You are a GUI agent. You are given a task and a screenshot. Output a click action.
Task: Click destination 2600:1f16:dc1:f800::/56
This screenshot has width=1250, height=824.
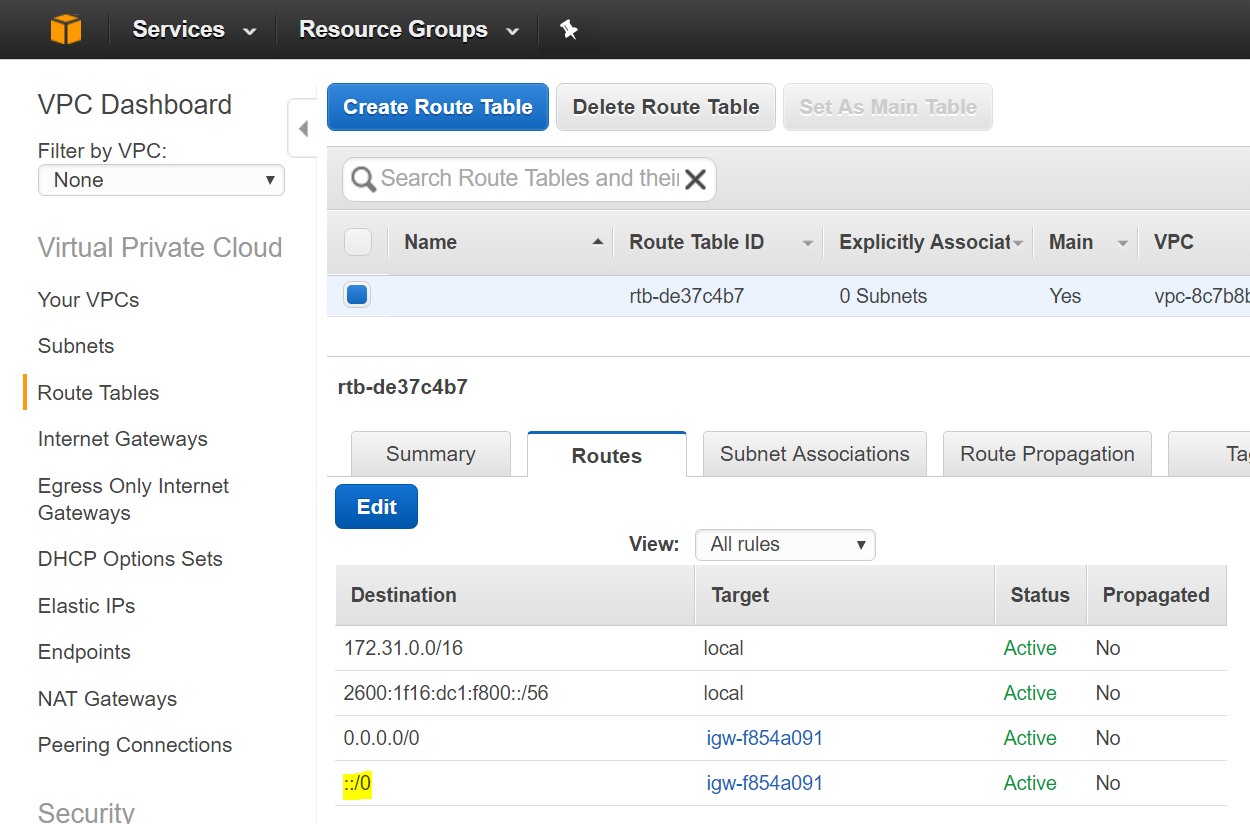pos(446,693)
